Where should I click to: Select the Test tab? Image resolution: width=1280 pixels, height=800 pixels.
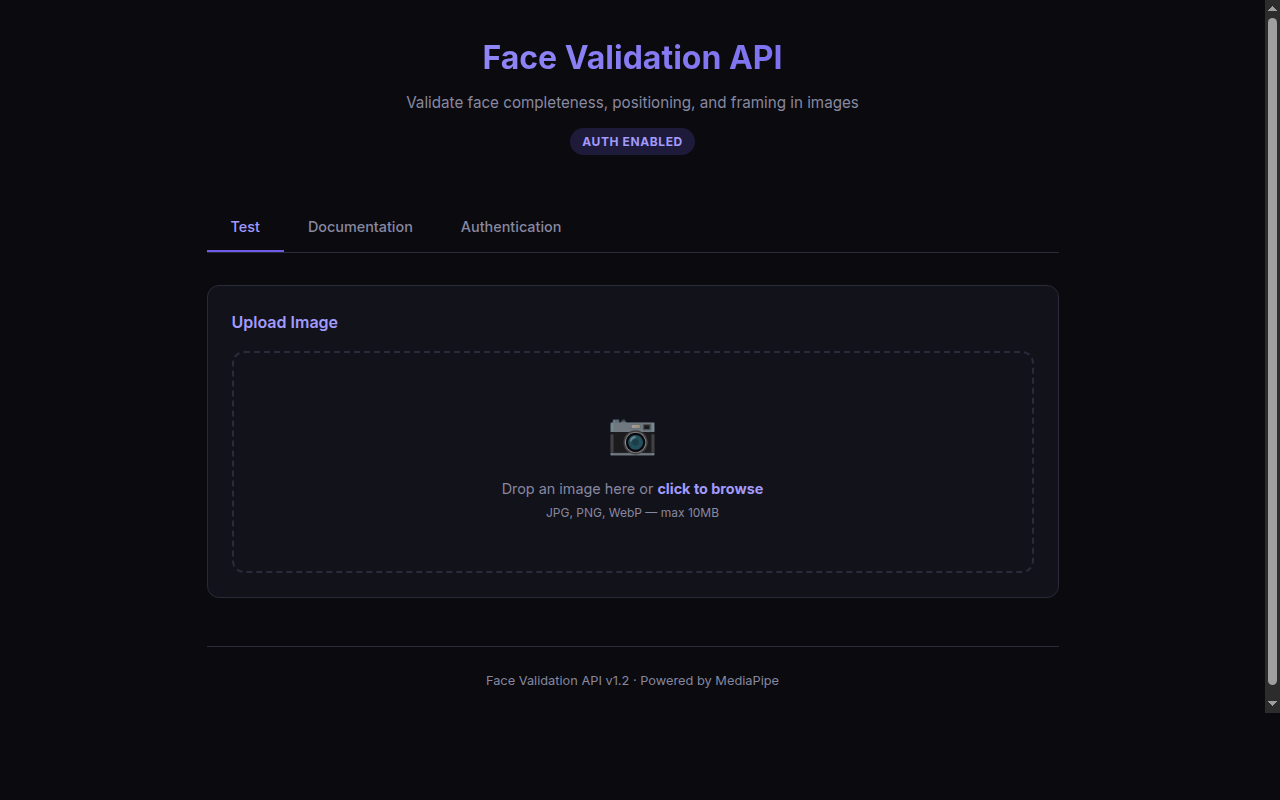[245, 227]
